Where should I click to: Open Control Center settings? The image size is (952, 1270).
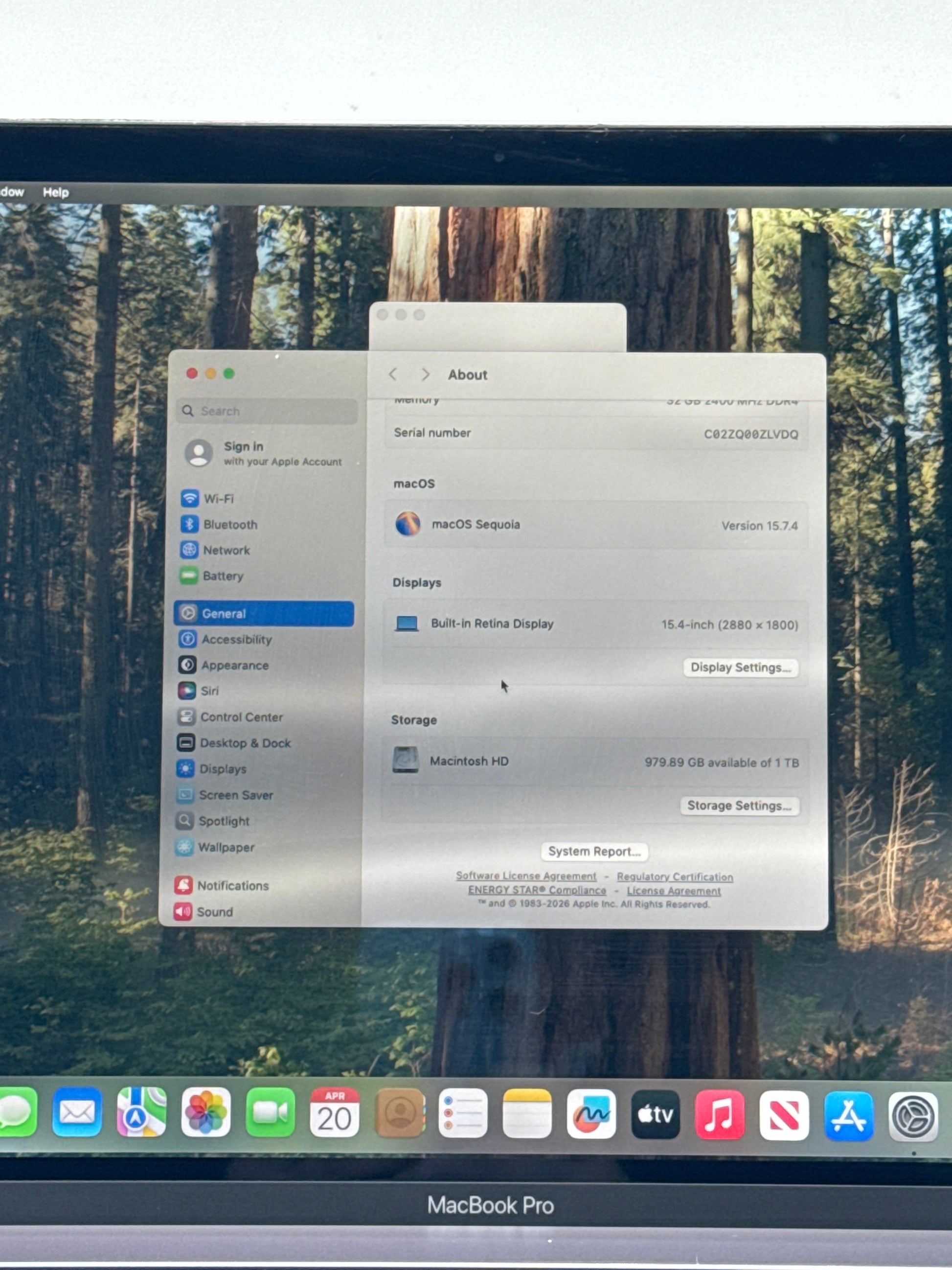pos(241,717)
